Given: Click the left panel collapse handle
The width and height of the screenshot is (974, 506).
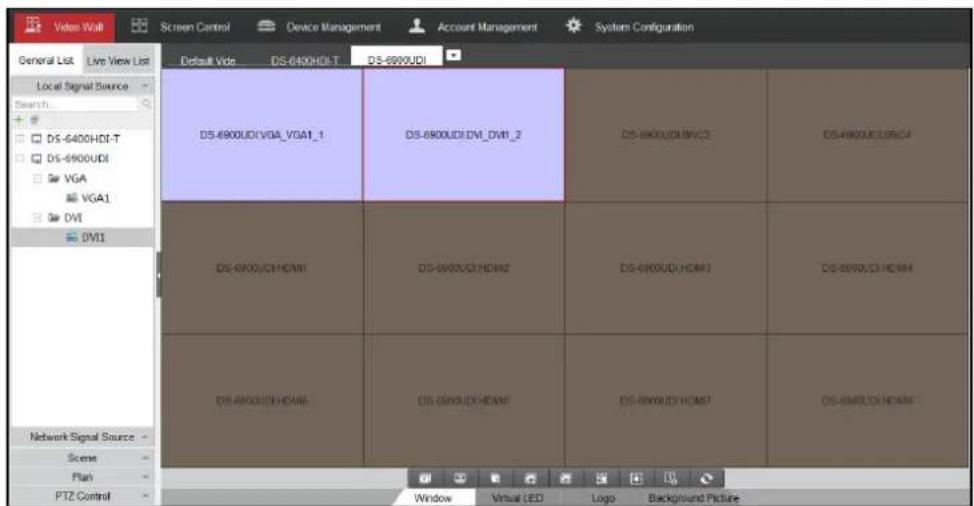Looking at the screenshot, I should tap(158, 274).
